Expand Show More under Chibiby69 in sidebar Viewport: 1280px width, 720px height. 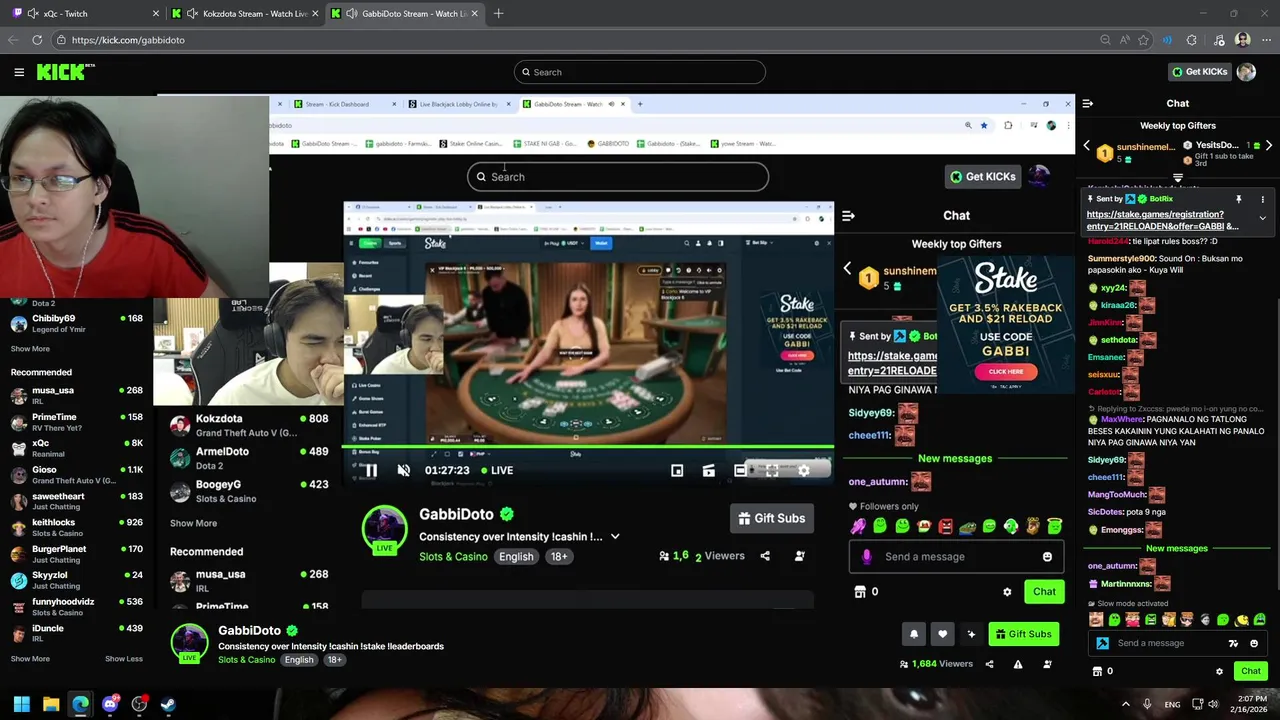30,349
